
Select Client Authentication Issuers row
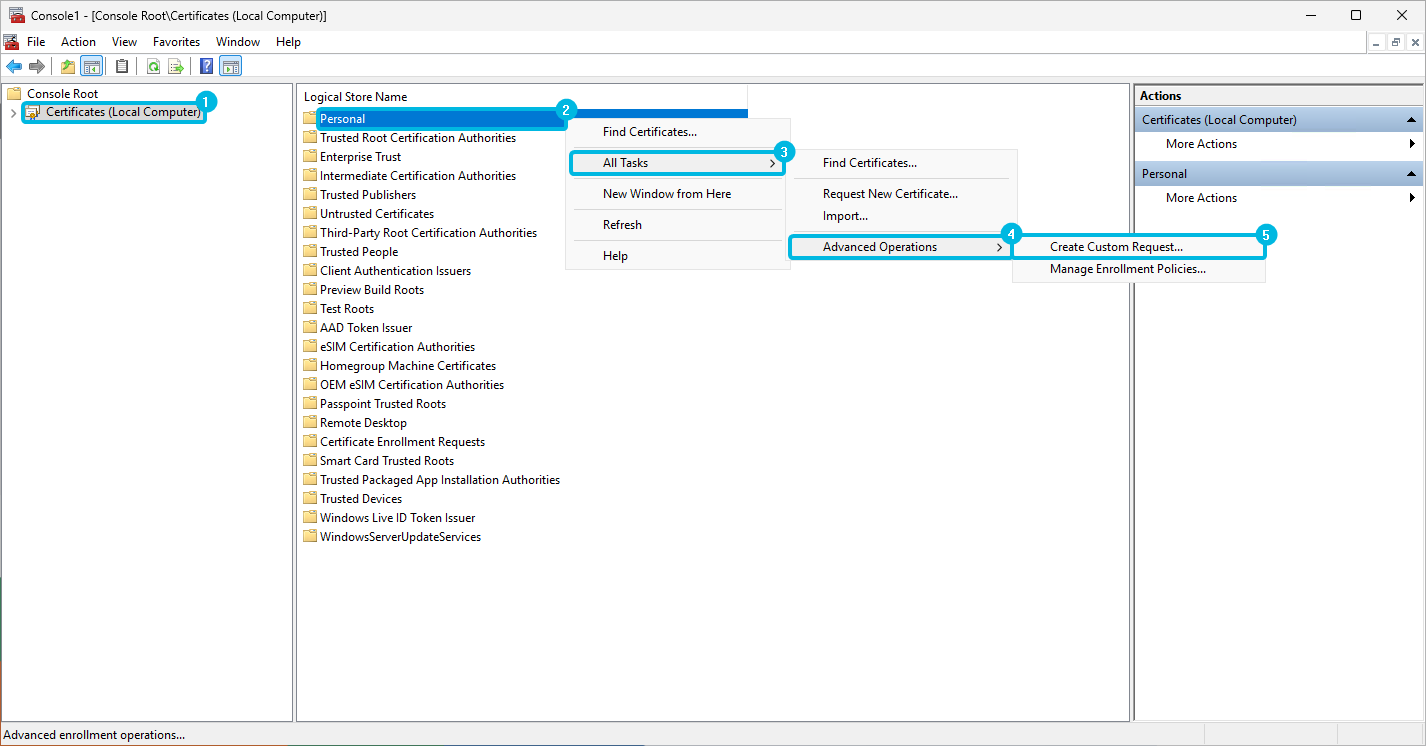[387, 271]
